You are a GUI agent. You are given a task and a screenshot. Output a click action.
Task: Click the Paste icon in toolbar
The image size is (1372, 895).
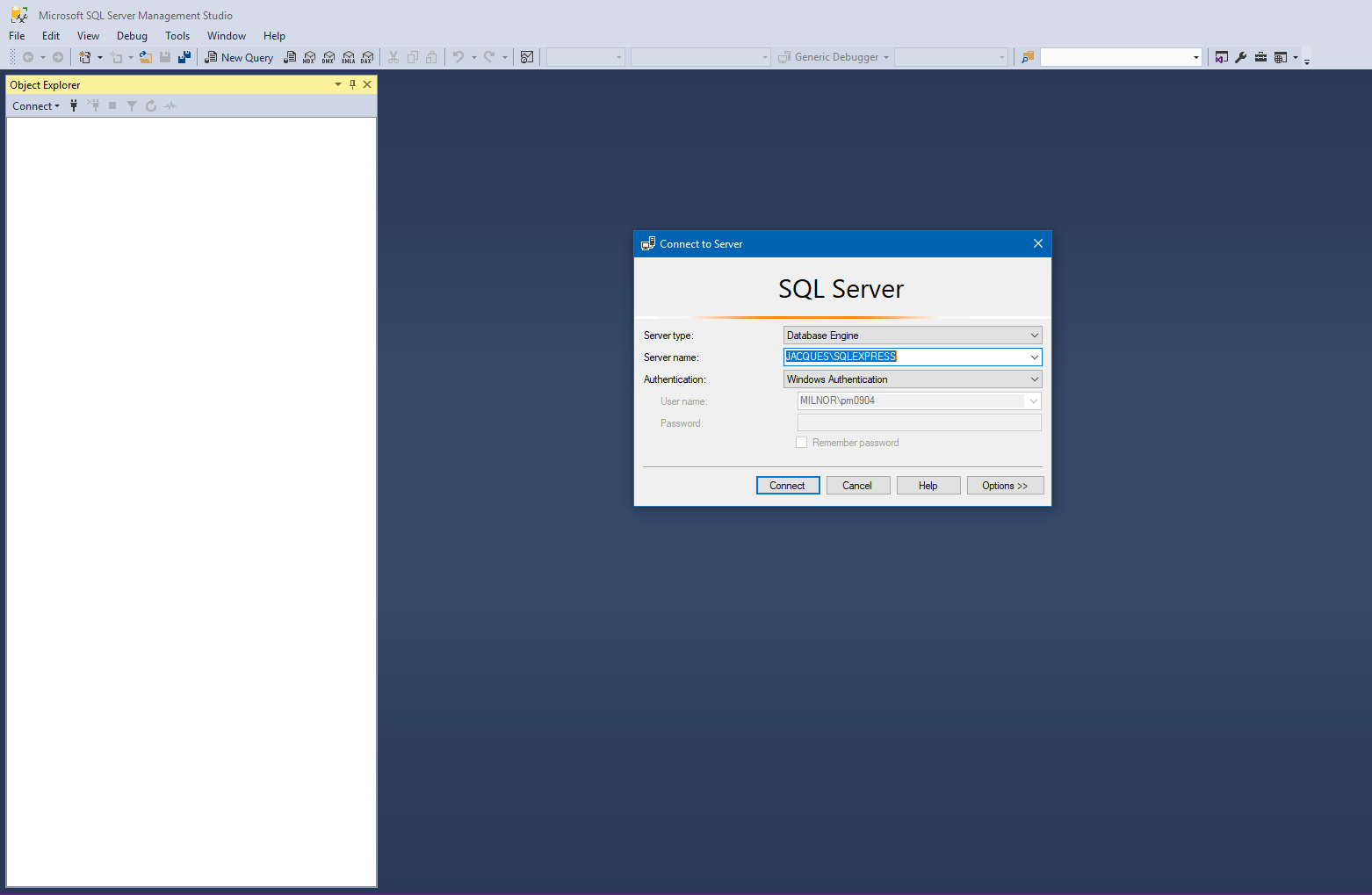tap(431, 57)
